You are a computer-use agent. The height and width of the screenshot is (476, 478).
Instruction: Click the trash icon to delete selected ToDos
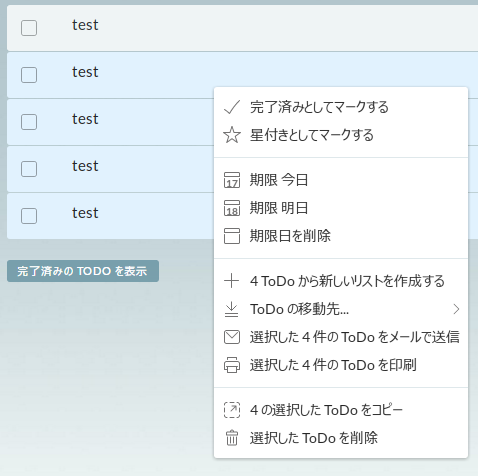coord(232,438)
